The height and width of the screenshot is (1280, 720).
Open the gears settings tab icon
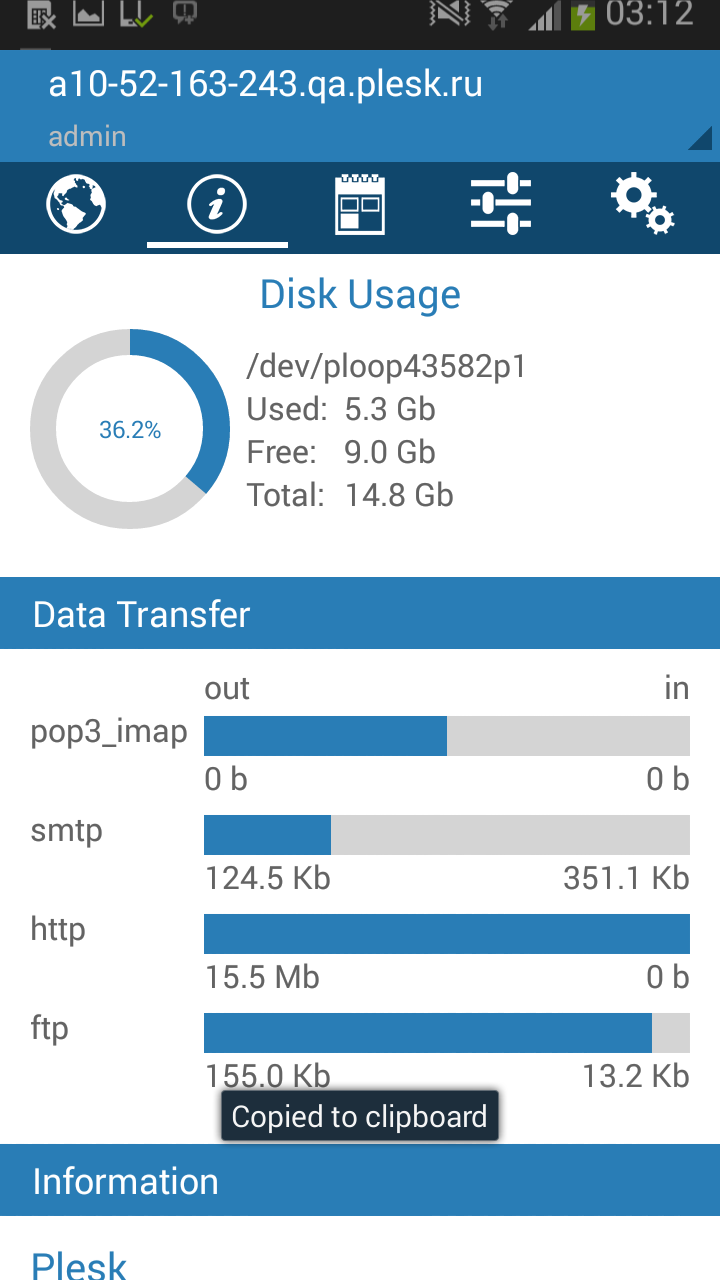tap(643, 204)
